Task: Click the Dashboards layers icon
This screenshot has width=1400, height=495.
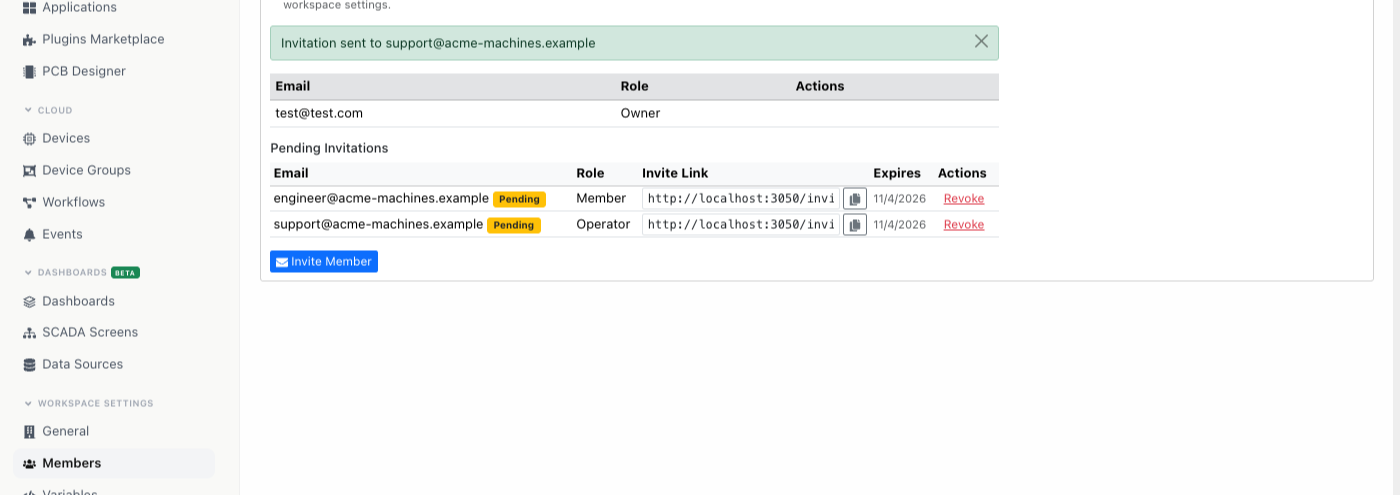Action: coord(29,302)
